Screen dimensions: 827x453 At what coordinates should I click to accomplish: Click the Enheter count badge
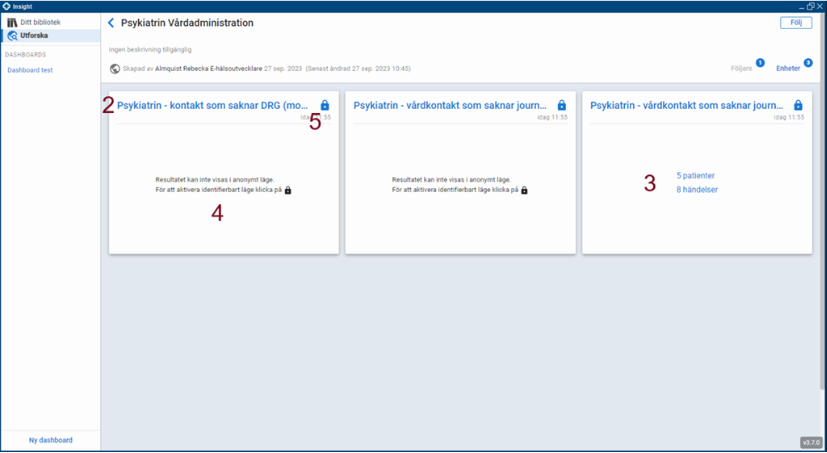808,63
